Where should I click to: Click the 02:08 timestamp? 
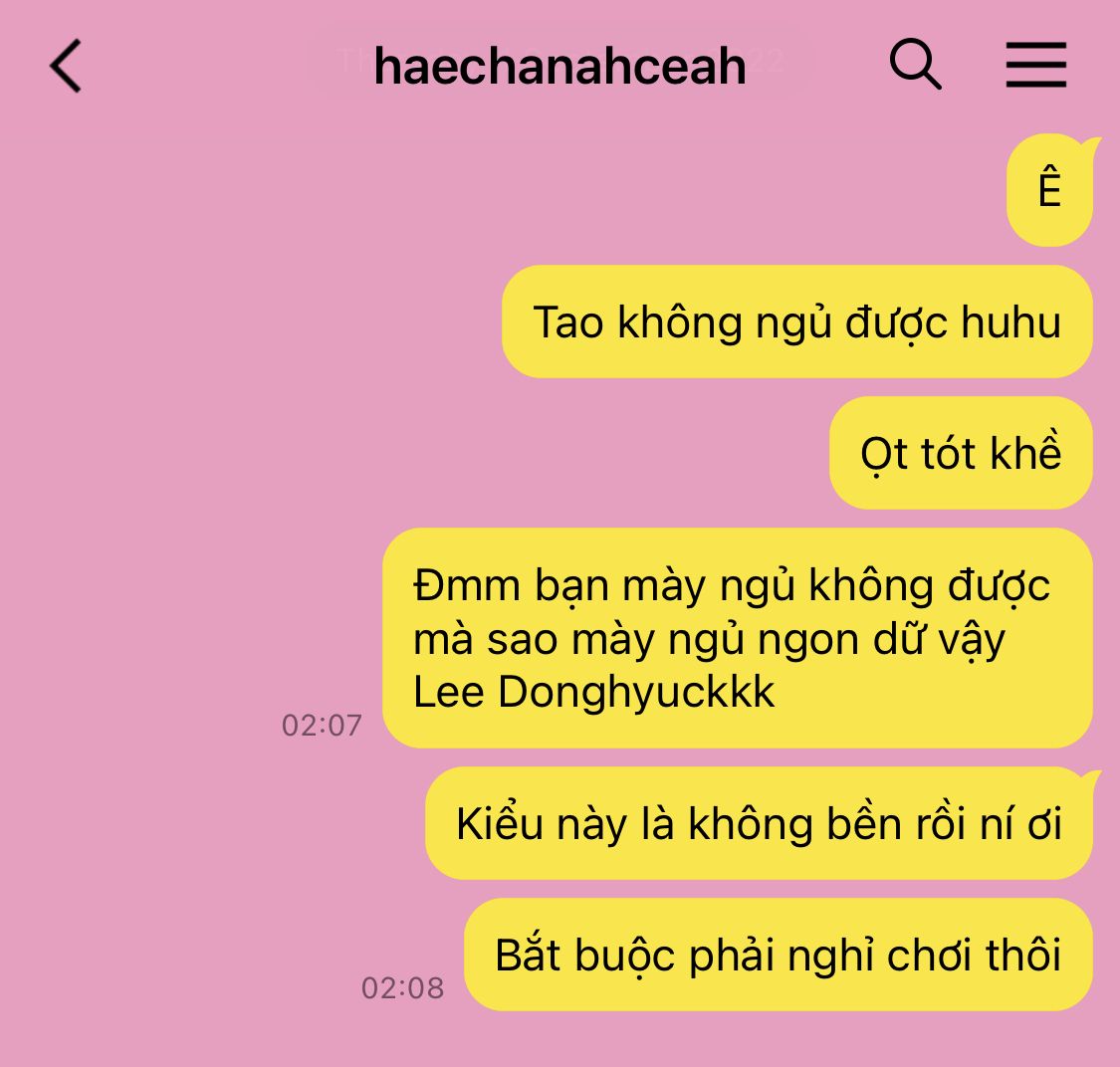402,988
